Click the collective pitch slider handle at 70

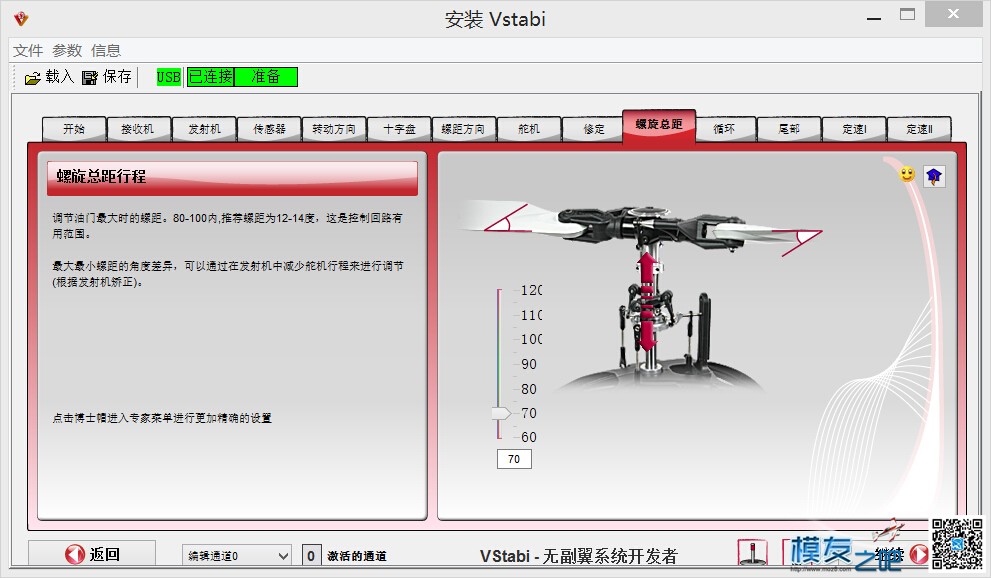pos(501,413)
